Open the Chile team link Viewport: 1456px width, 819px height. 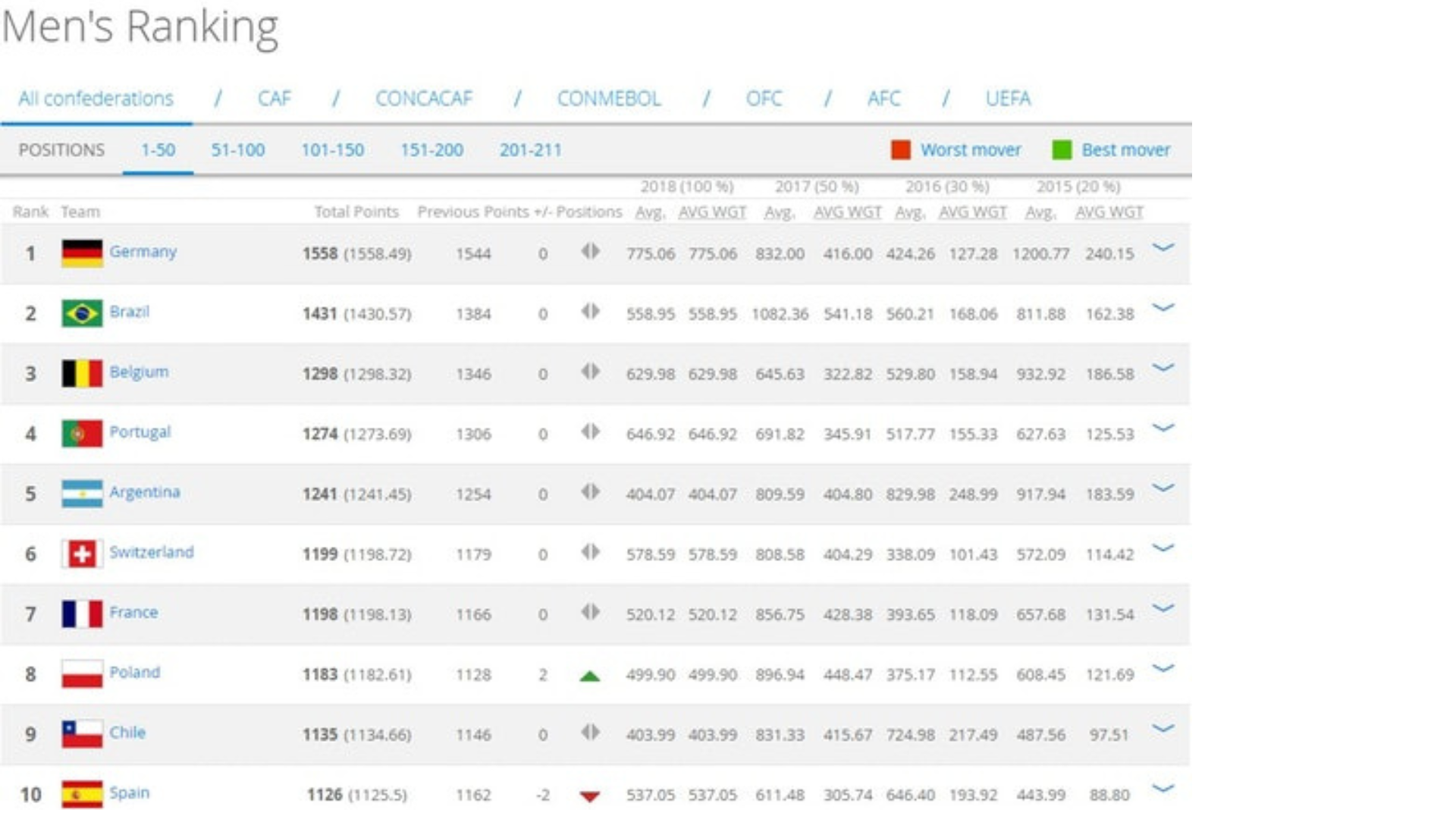click(x=127, y=733)
